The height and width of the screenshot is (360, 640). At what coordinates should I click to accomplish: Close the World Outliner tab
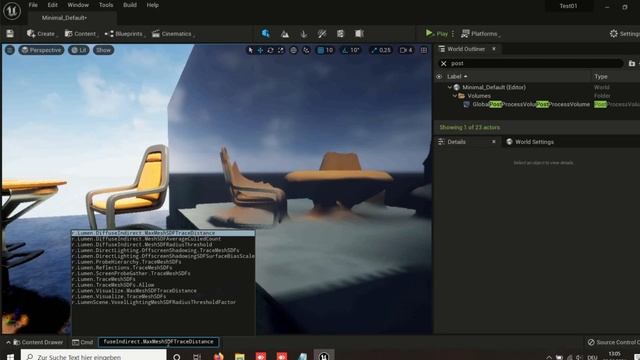click(x=494, y=49)
